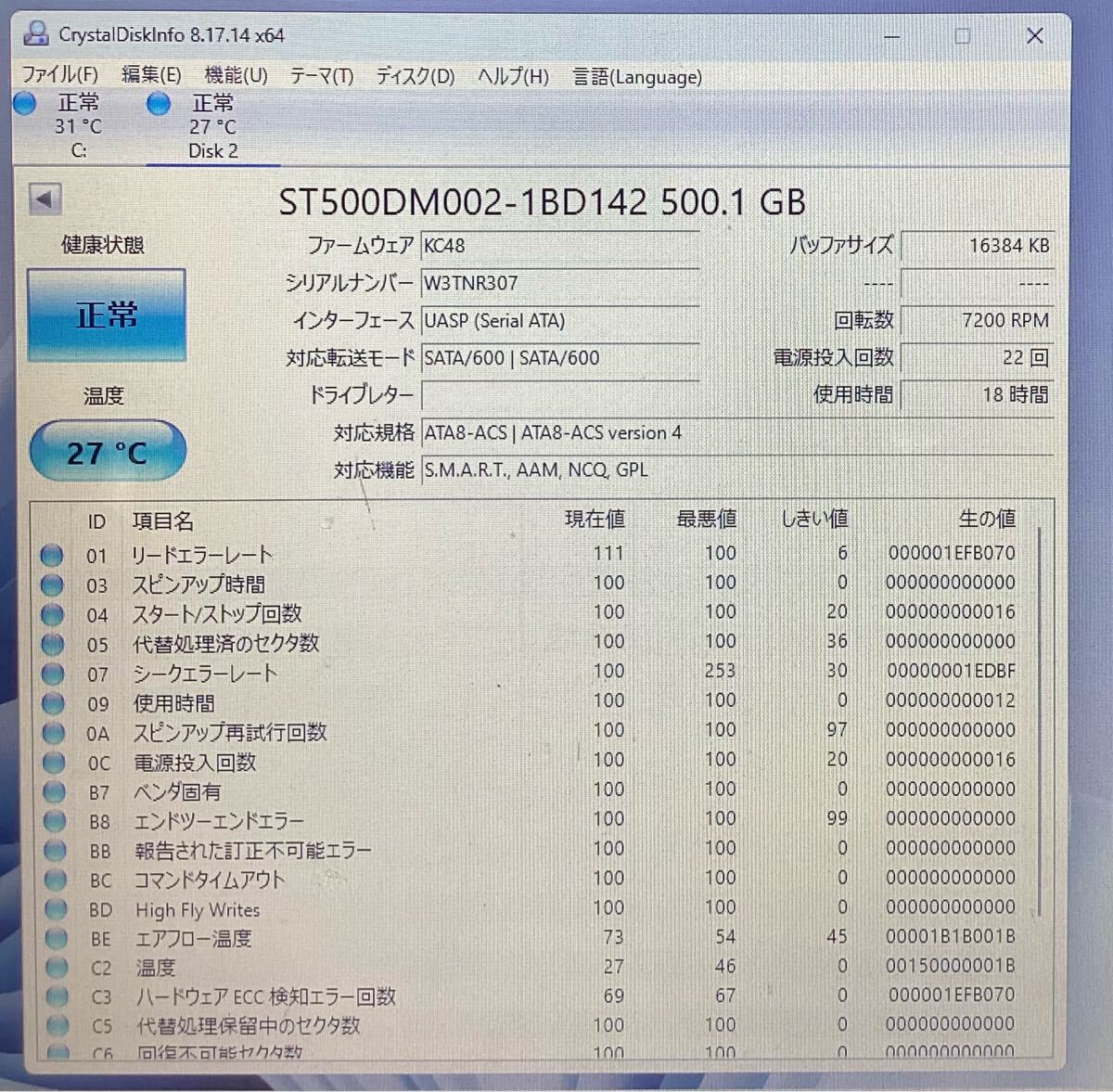Click the transfer mode field SATA/600
The width and height of the screenshot is (1113, 1092).
click(x=560, y=358)
